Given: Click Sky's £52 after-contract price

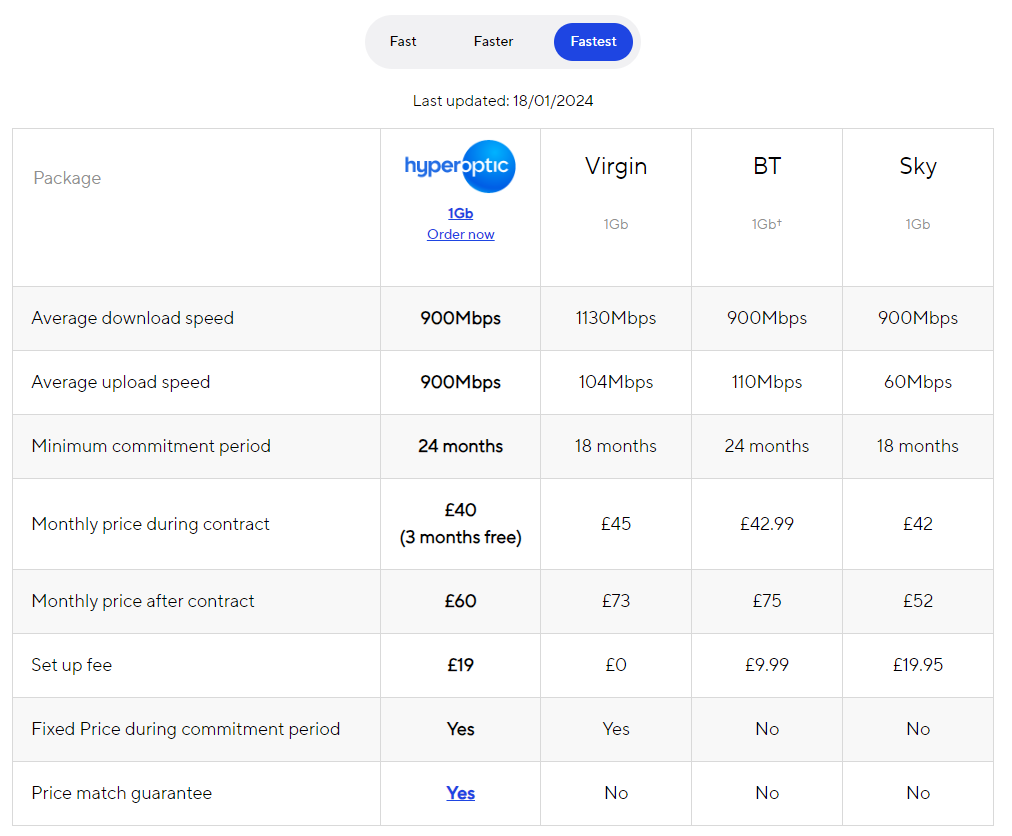Looking at the screenshot, I should pos(918,600).
